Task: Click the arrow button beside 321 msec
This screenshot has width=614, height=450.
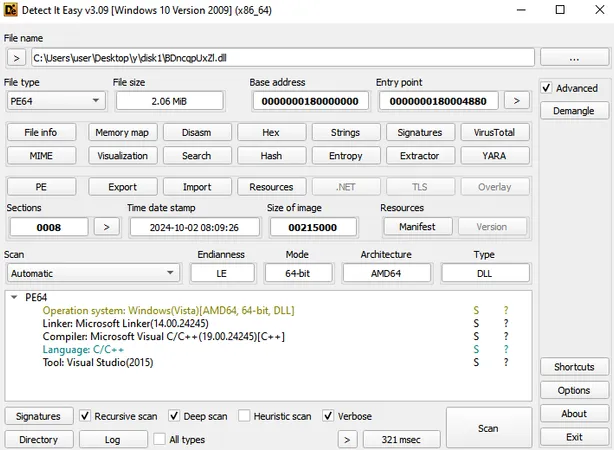Action: [347, 439]
